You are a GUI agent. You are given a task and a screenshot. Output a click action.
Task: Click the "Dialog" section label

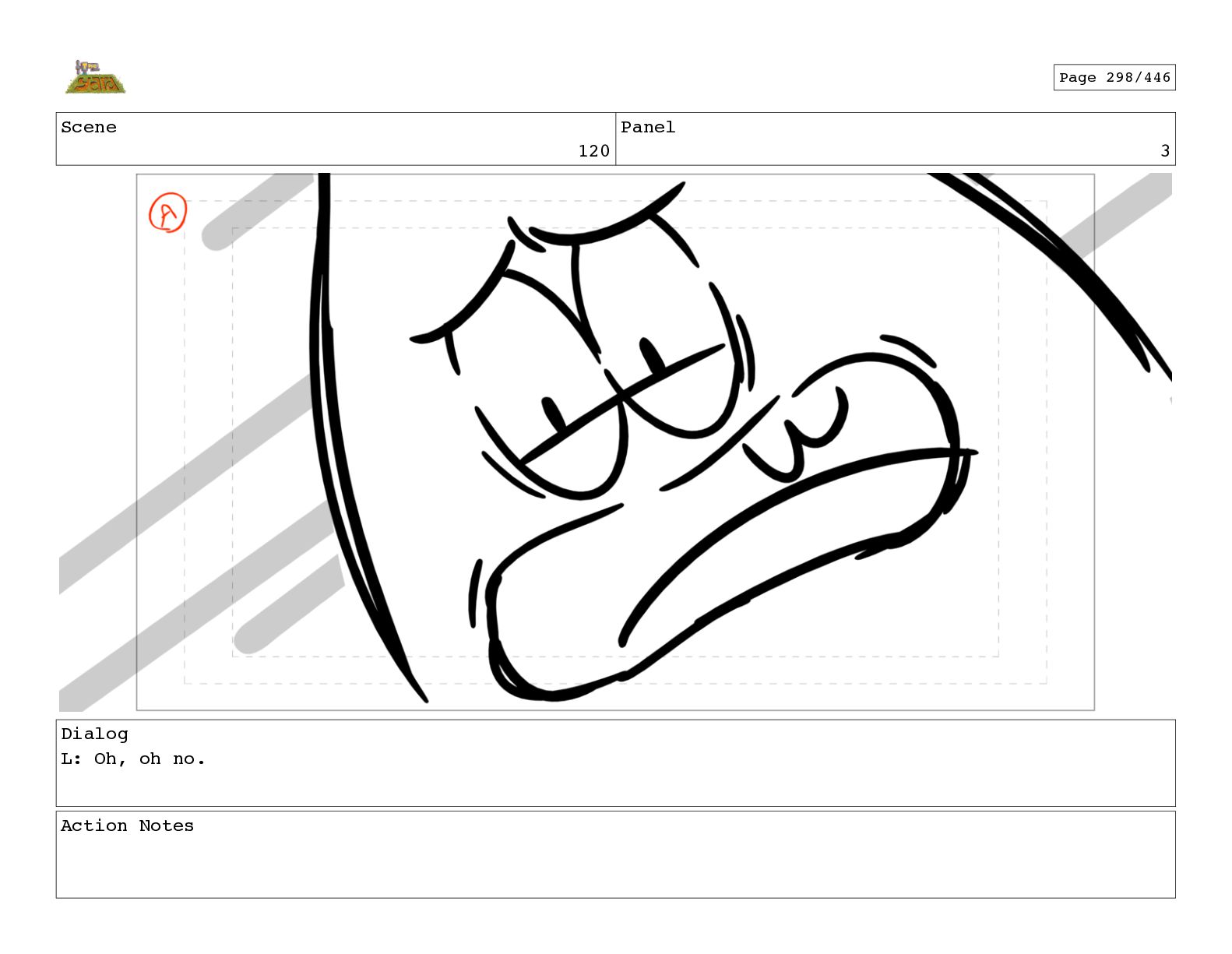[x=94, y=734]
